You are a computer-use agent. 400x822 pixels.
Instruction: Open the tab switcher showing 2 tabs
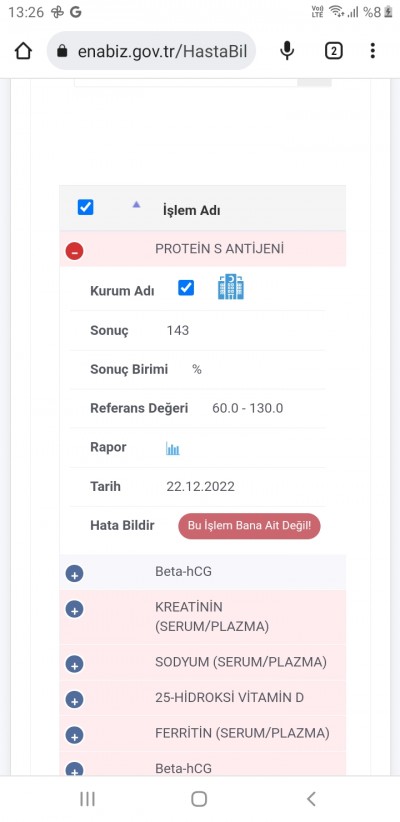pos(333,51)
